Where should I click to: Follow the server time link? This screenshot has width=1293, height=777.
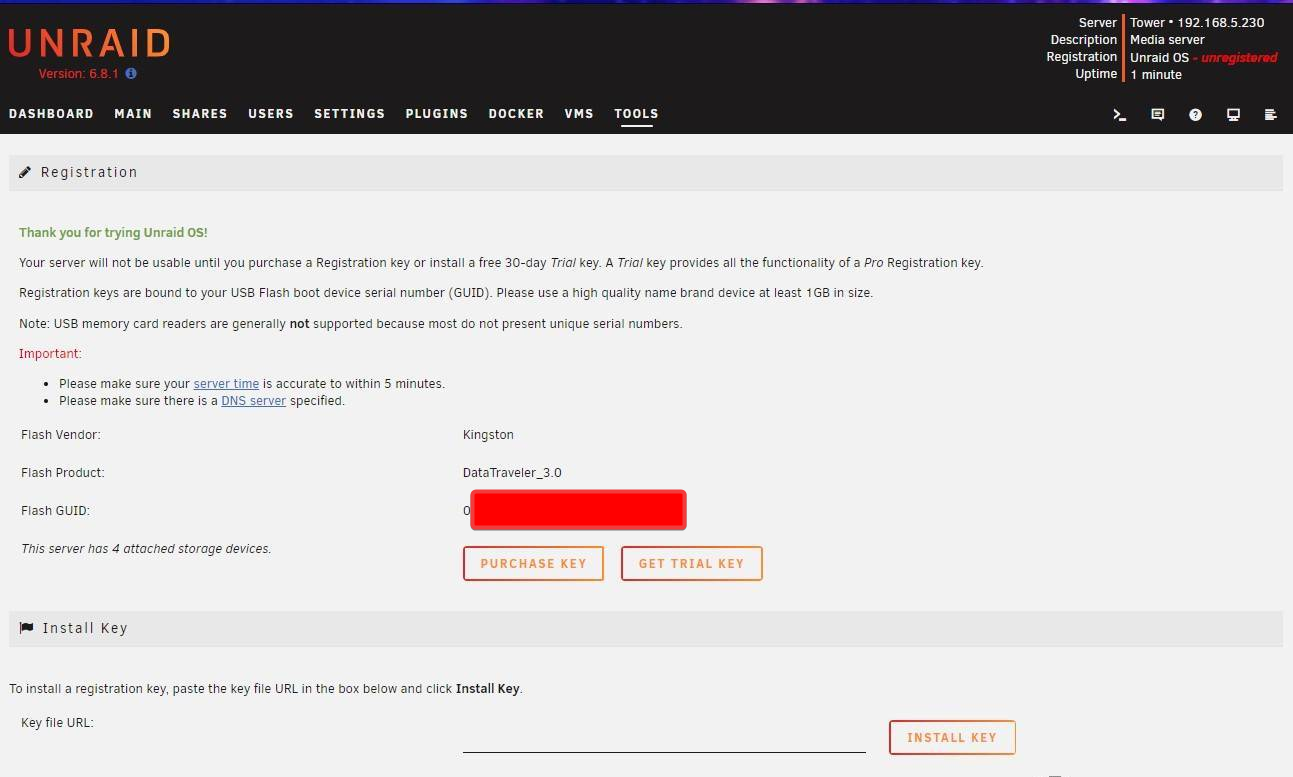(226, 384)
